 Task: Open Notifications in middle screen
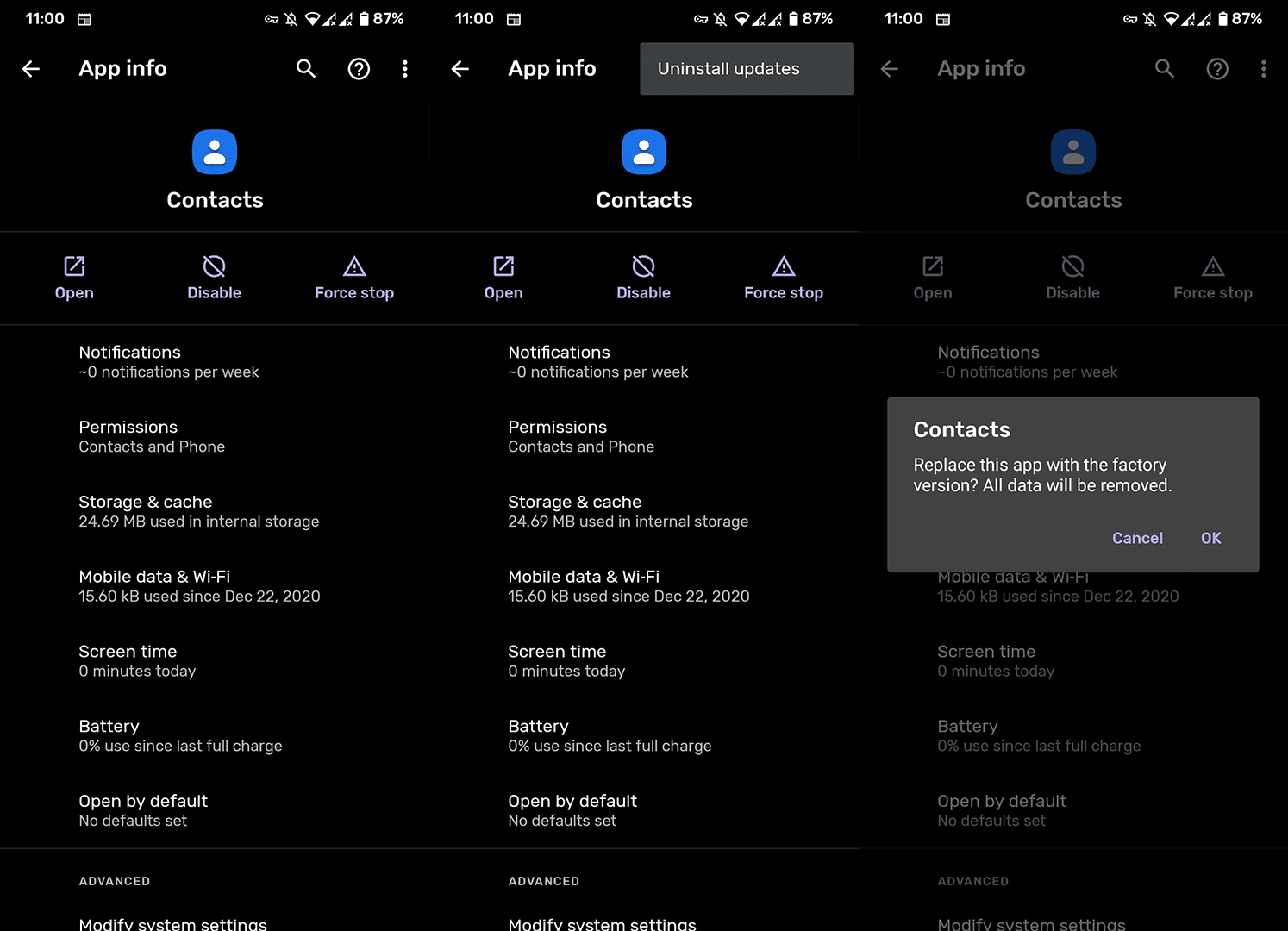(644, 362)
